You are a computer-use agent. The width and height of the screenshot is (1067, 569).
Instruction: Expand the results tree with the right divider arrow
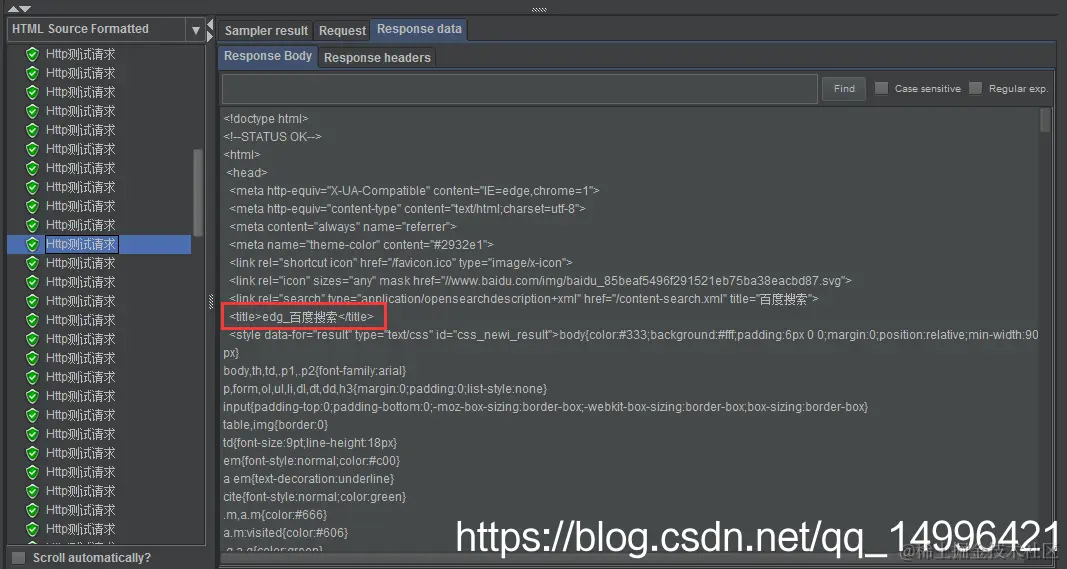[210, 35]
